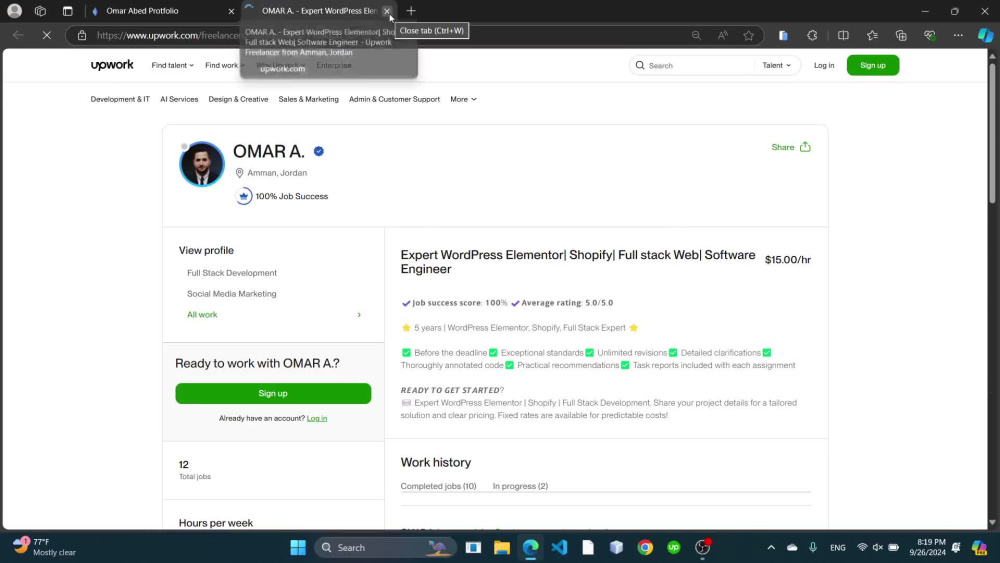1000x563 pixels.
Task: Open the collections icon
Action: 901,36
